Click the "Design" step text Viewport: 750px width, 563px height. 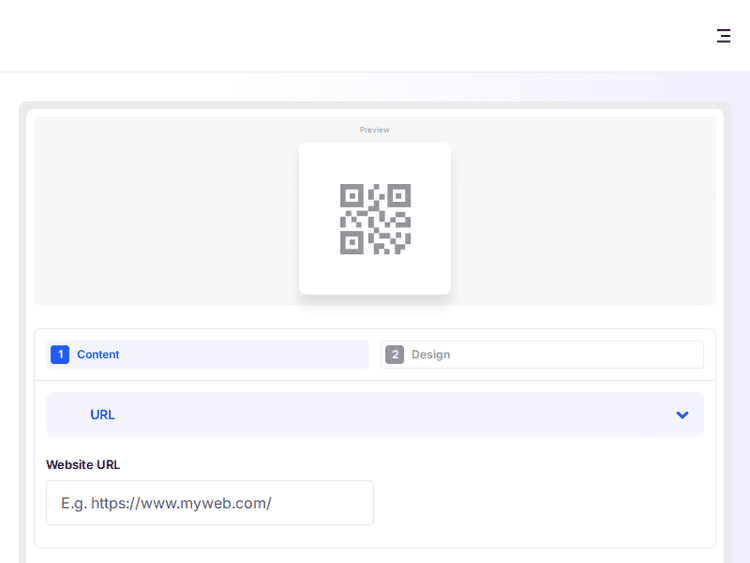point(431,355)
